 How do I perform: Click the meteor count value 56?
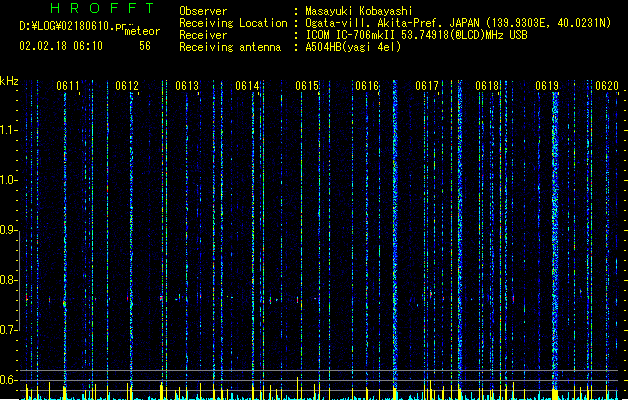(x=145, y=46)
